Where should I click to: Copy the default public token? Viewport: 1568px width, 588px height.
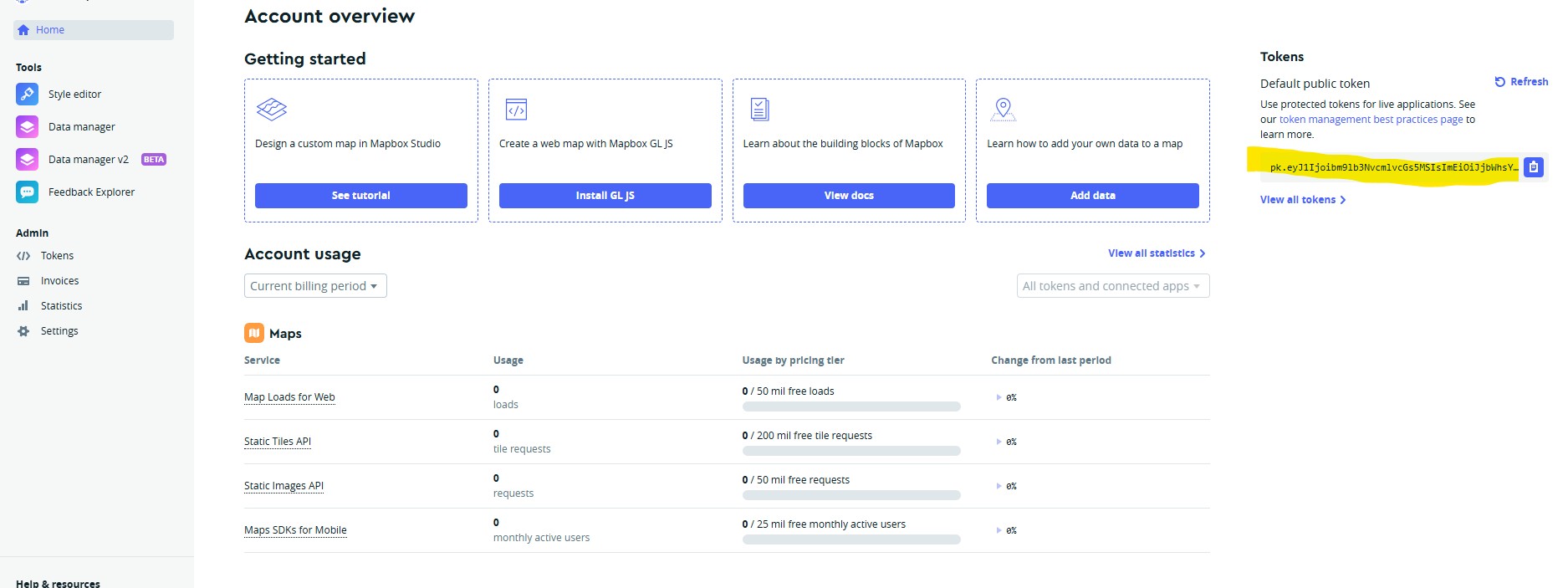pos(1533,167)
